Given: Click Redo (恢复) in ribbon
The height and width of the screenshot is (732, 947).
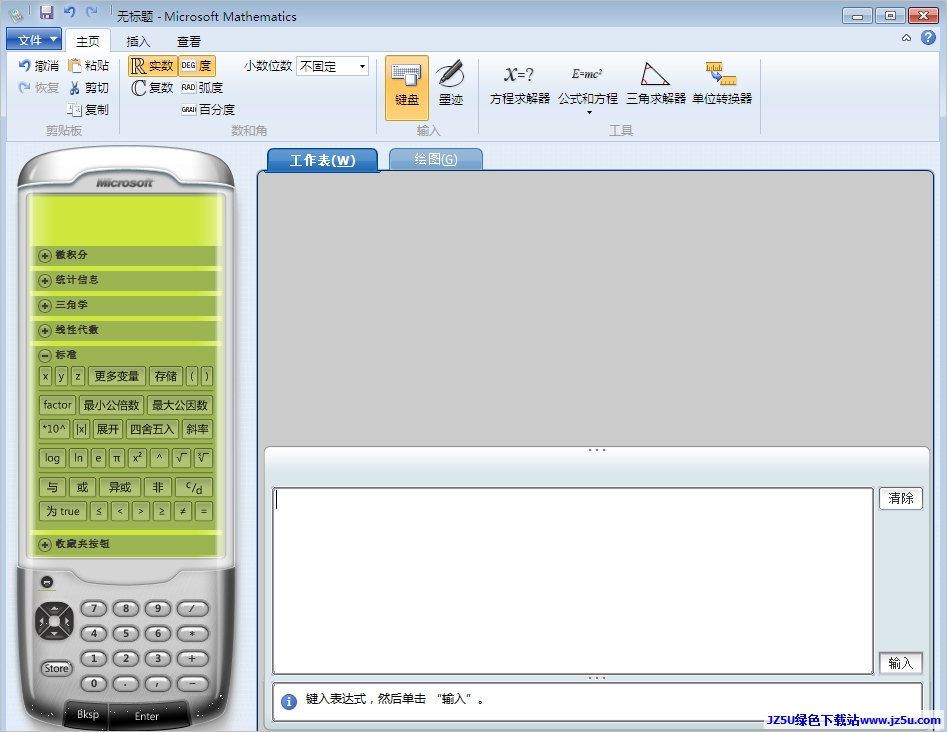Looking at the screenshot, I should [x=39, y=88].
